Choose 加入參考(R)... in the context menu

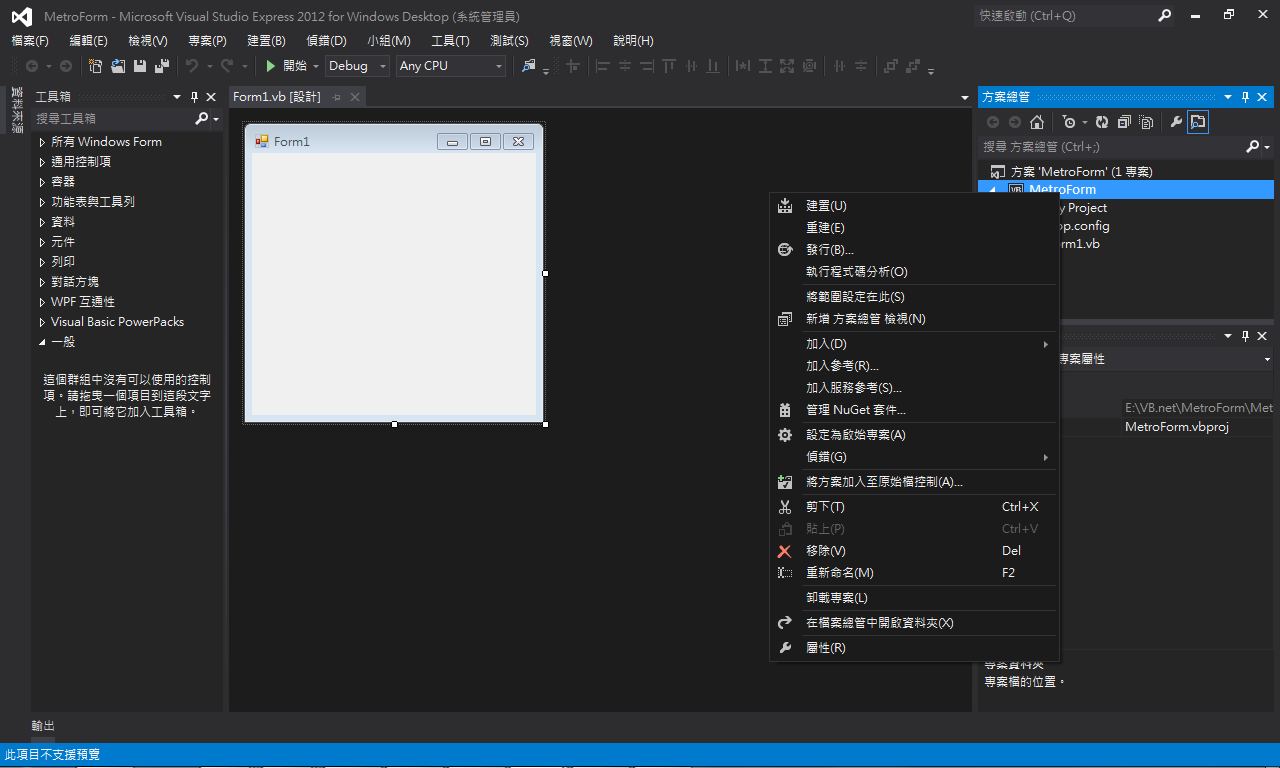click(914, 366)
